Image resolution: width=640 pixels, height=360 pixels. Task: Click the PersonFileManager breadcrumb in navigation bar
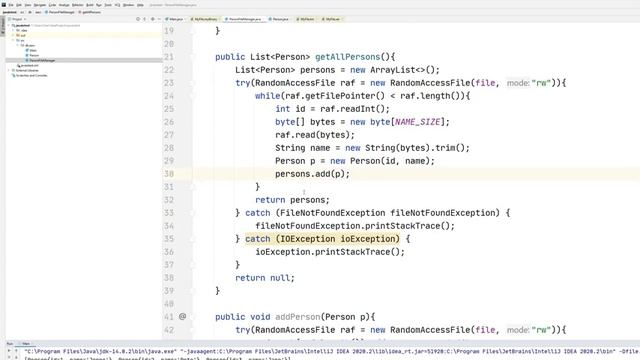61,12
